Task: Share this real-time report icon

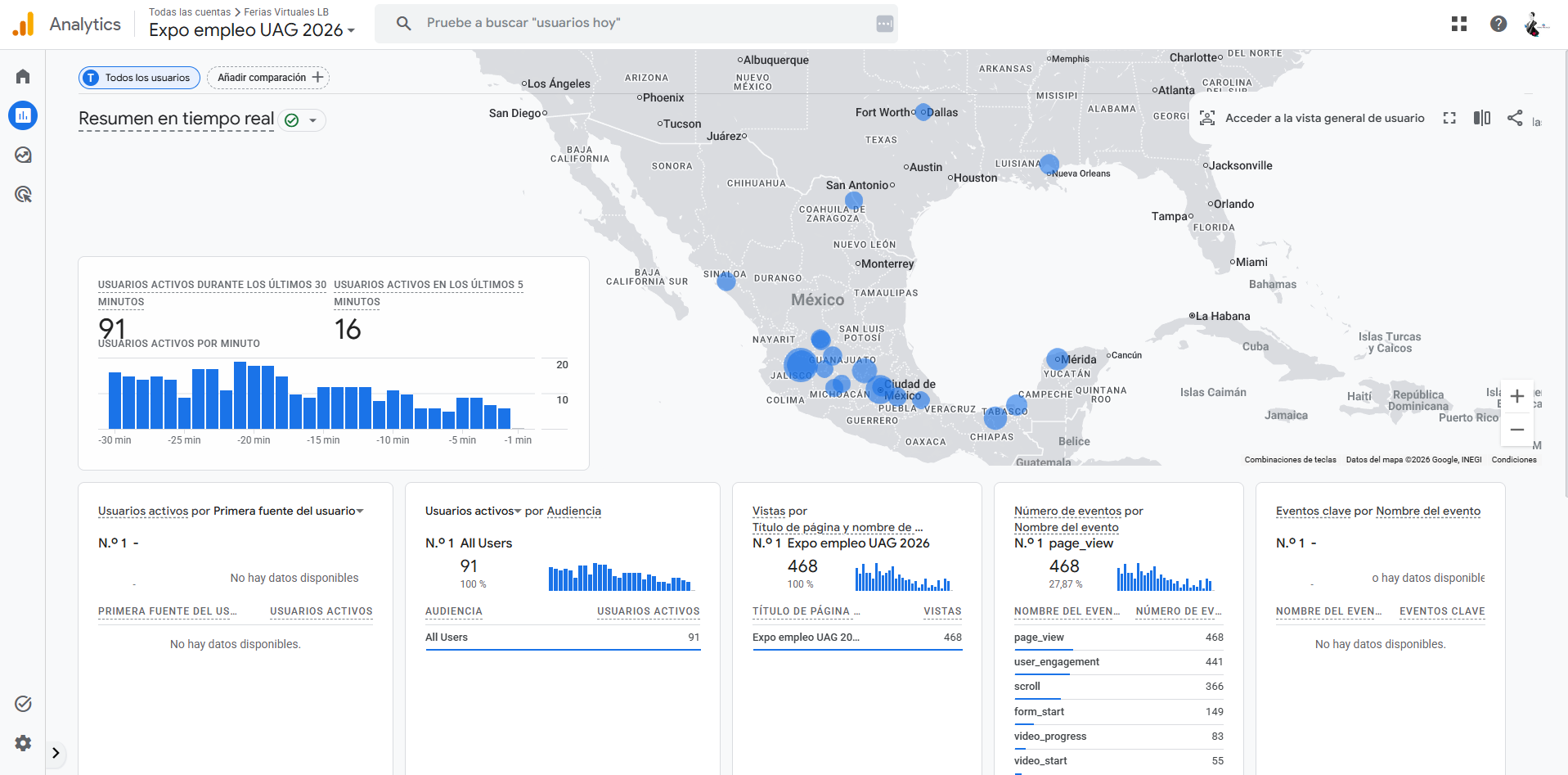Action: (x=1515, y=118)
